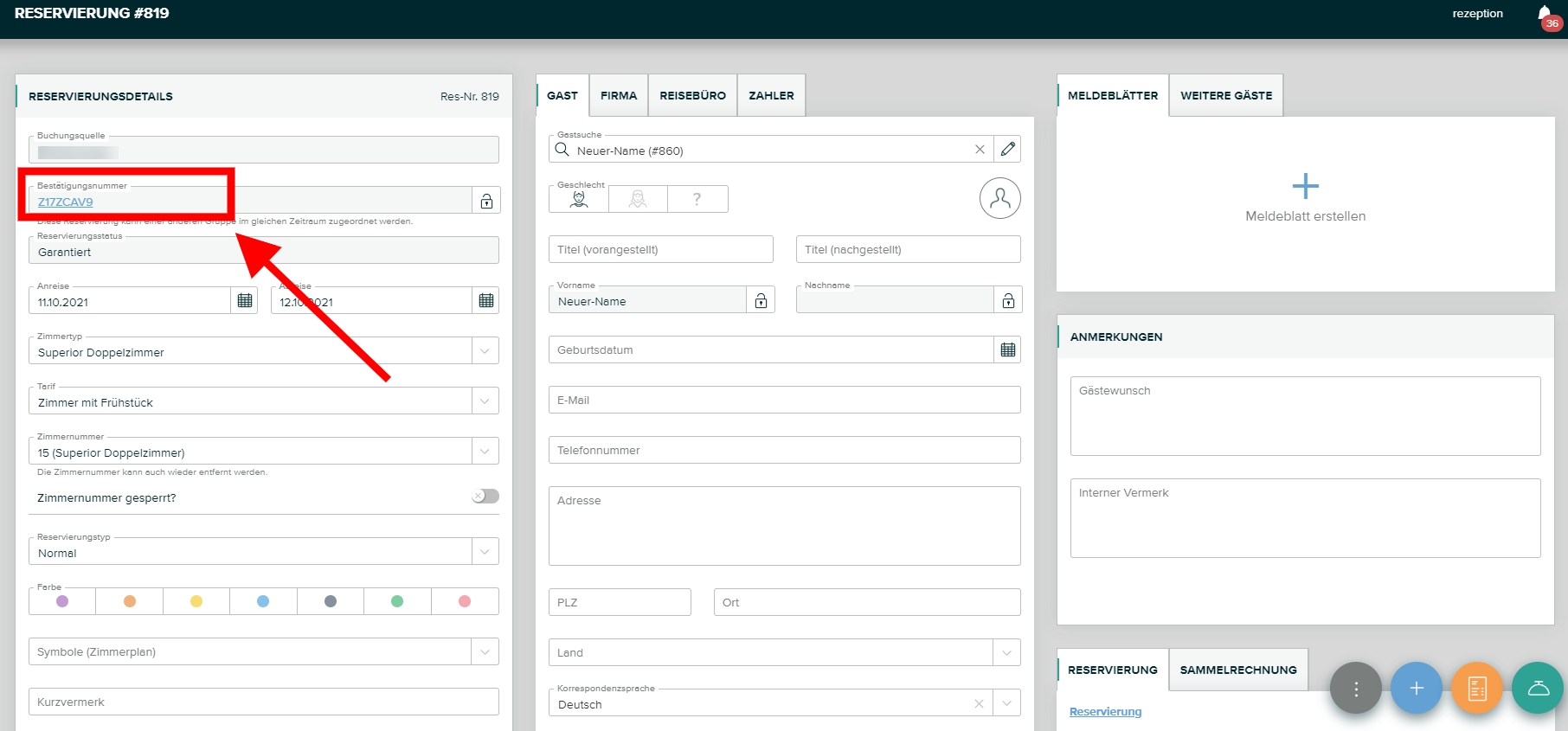1568x731 pixels.
Task: Switch to the Firma tab
Action: (x=619, y=96)
